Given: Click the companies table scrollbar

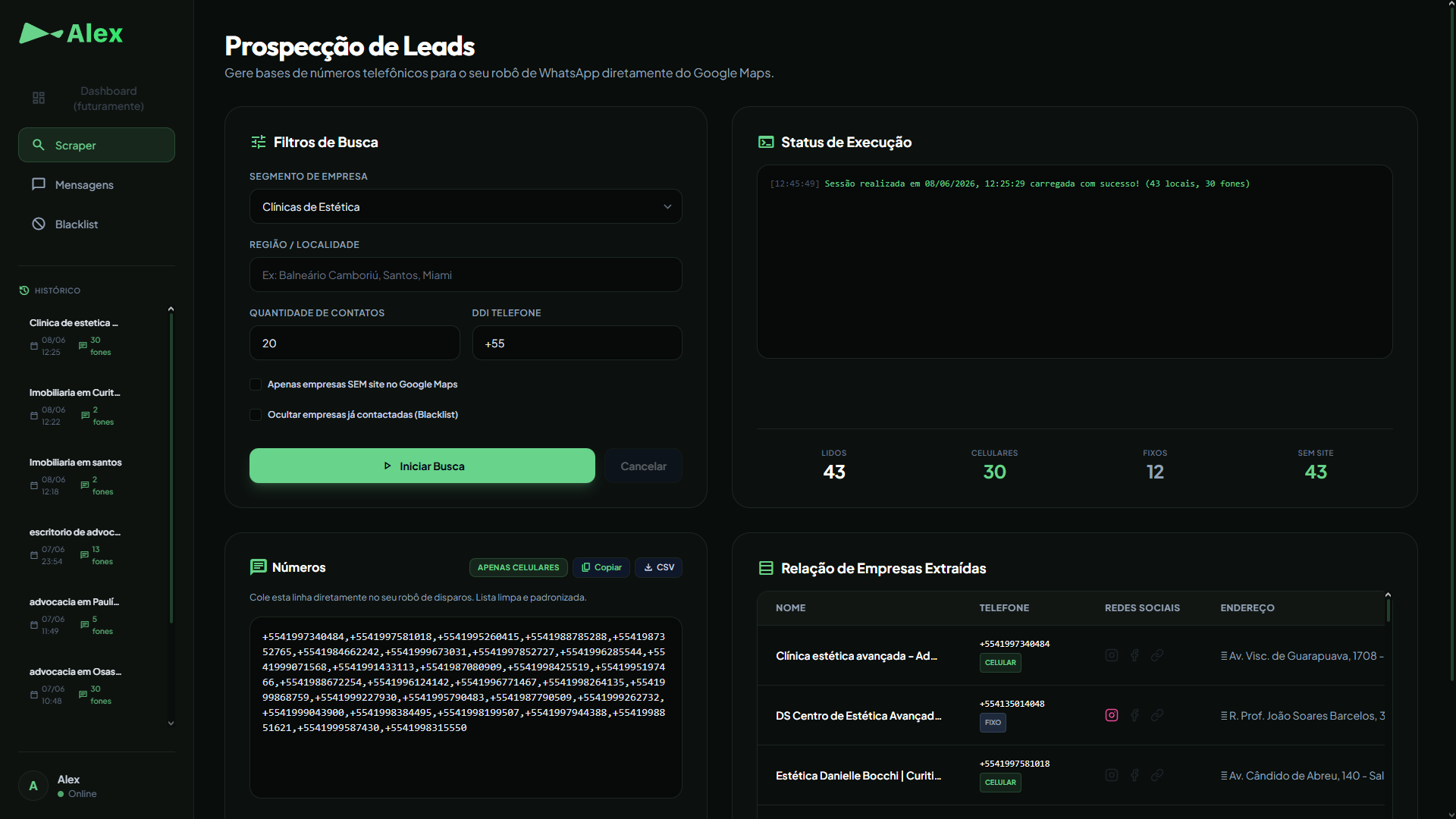Looking at the screenshot, I should coord(1388,611).
